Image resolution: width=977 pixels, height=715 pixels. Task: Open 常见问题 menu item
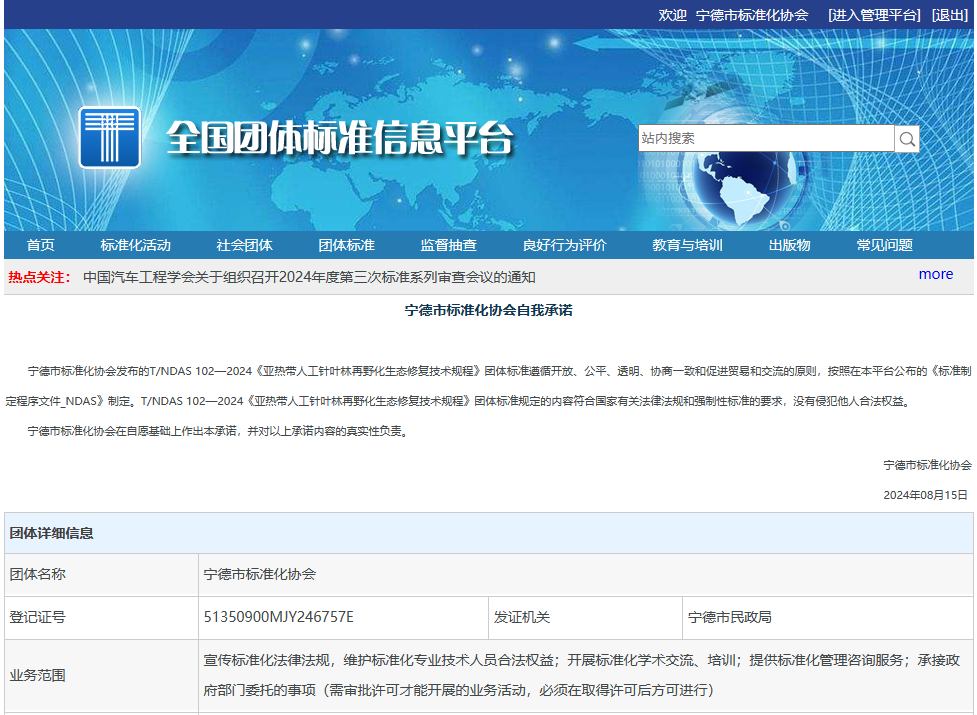884,246
